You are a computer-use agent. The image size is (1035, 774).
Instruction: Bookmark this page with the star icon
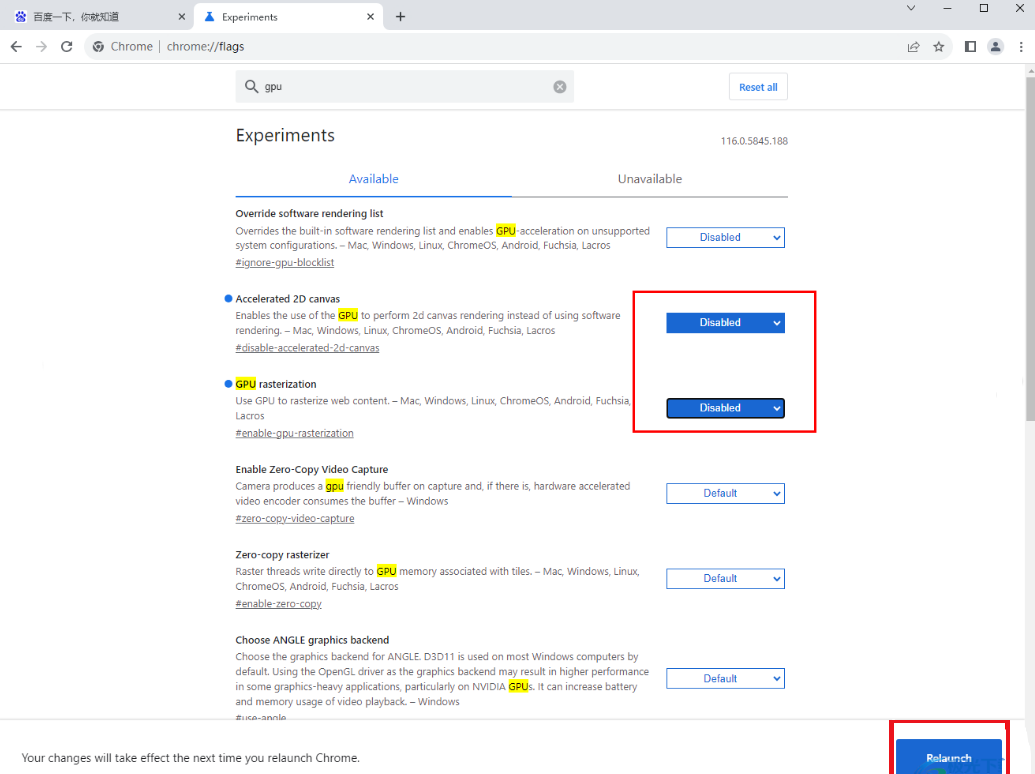pyautogui.click(x=939, y=47)
